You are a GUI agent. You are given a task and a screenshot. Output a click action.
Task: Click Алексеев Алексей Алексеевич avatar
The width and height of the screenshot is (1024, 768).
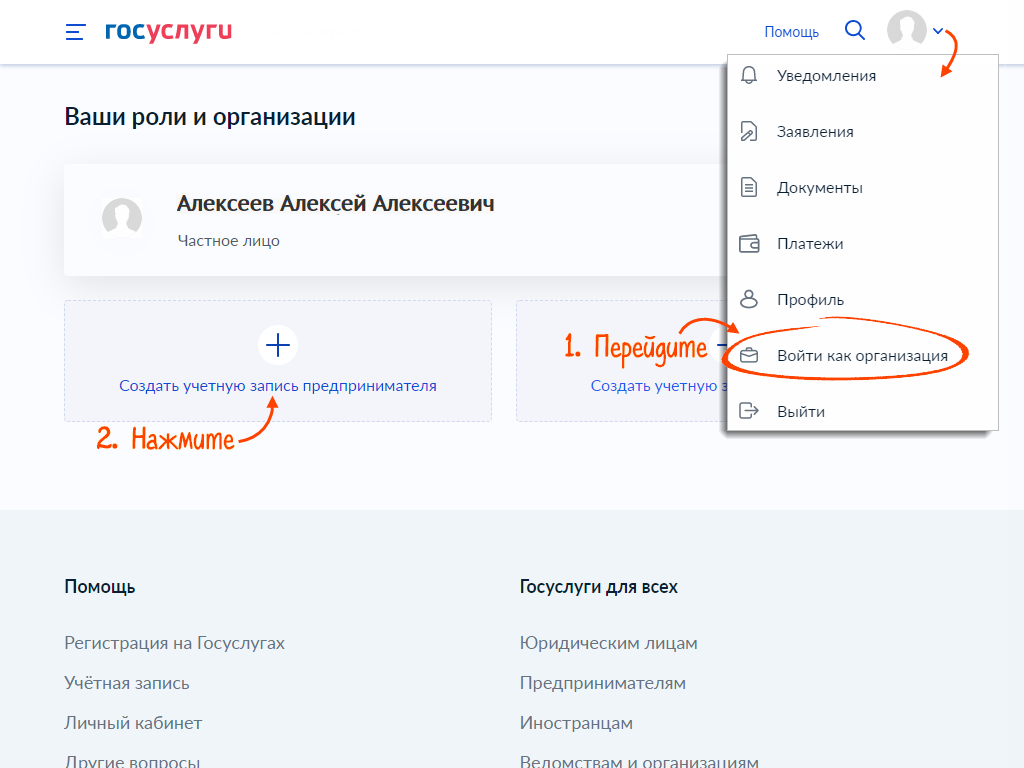[x=122, y=217]
